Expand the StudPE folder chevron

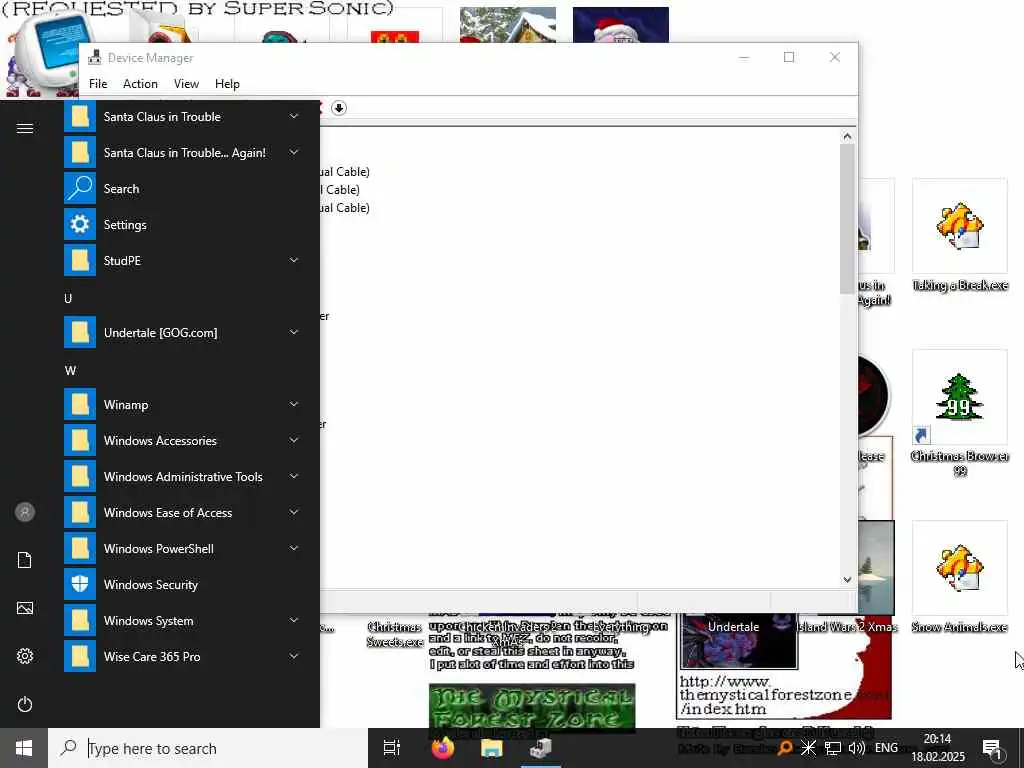coord(294,260)
